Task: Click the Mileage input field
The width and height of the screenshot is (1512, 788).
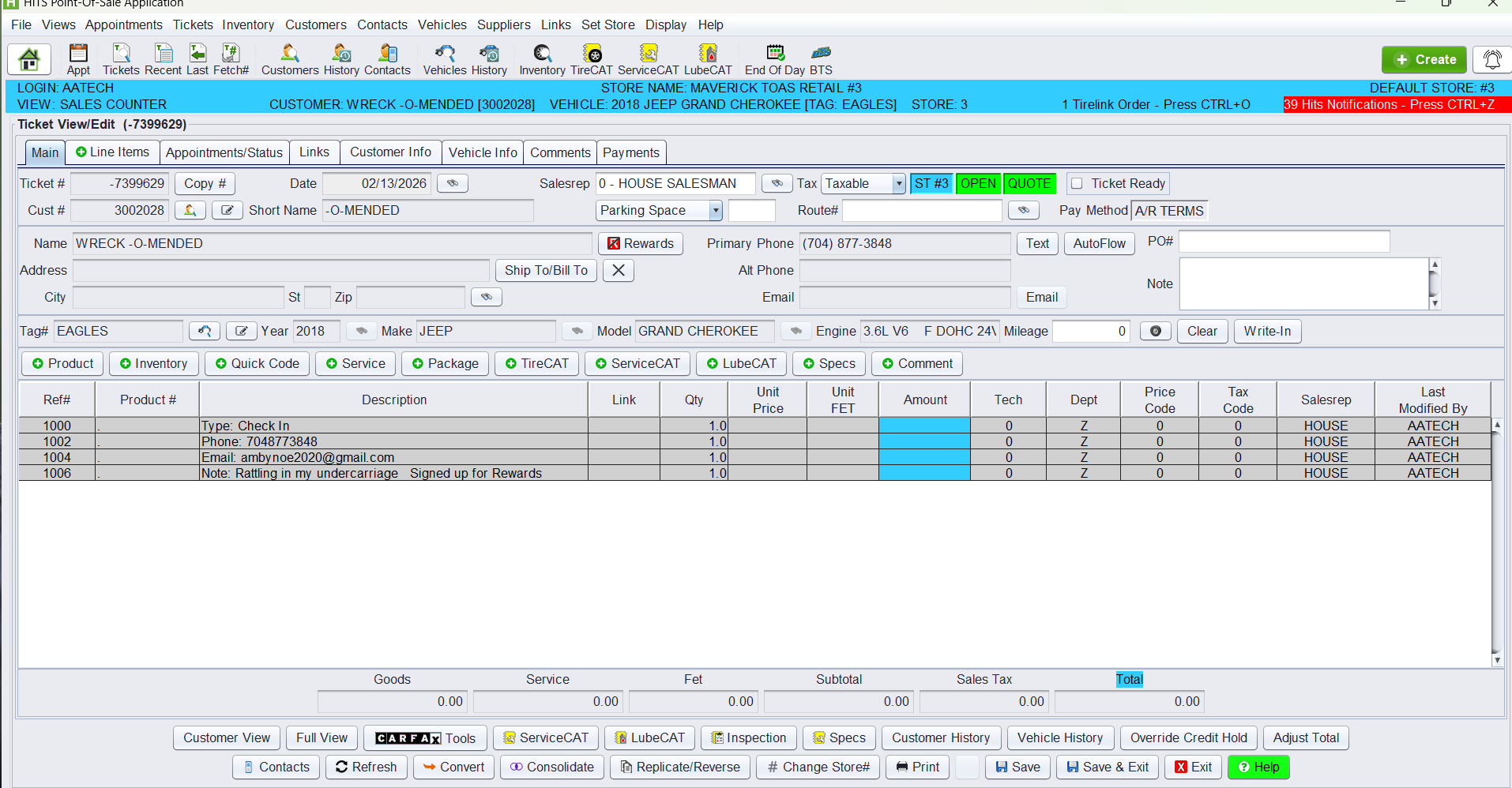Action: 1090,331
